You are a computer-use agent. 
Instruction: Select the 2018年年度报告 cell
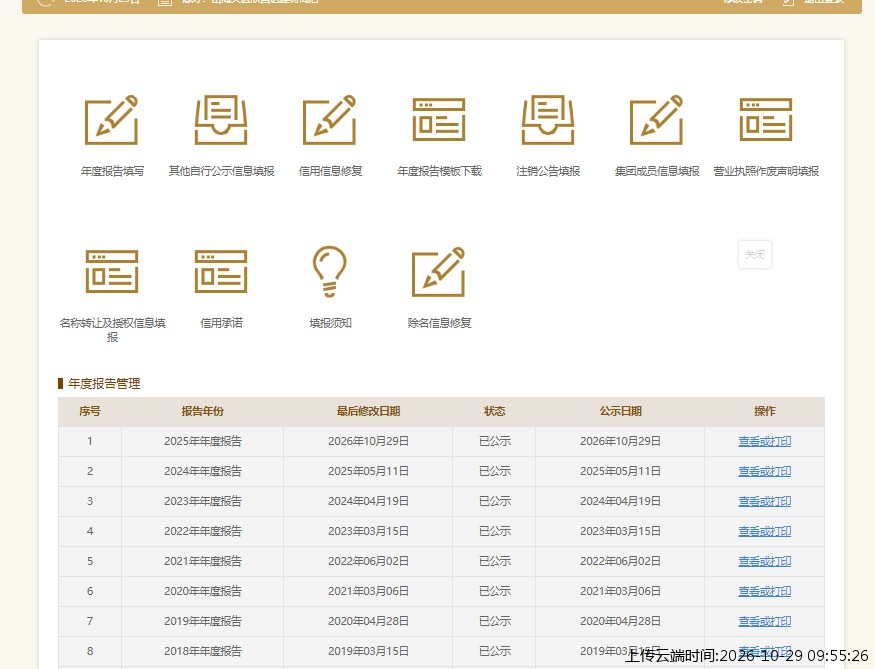[203, 651]
